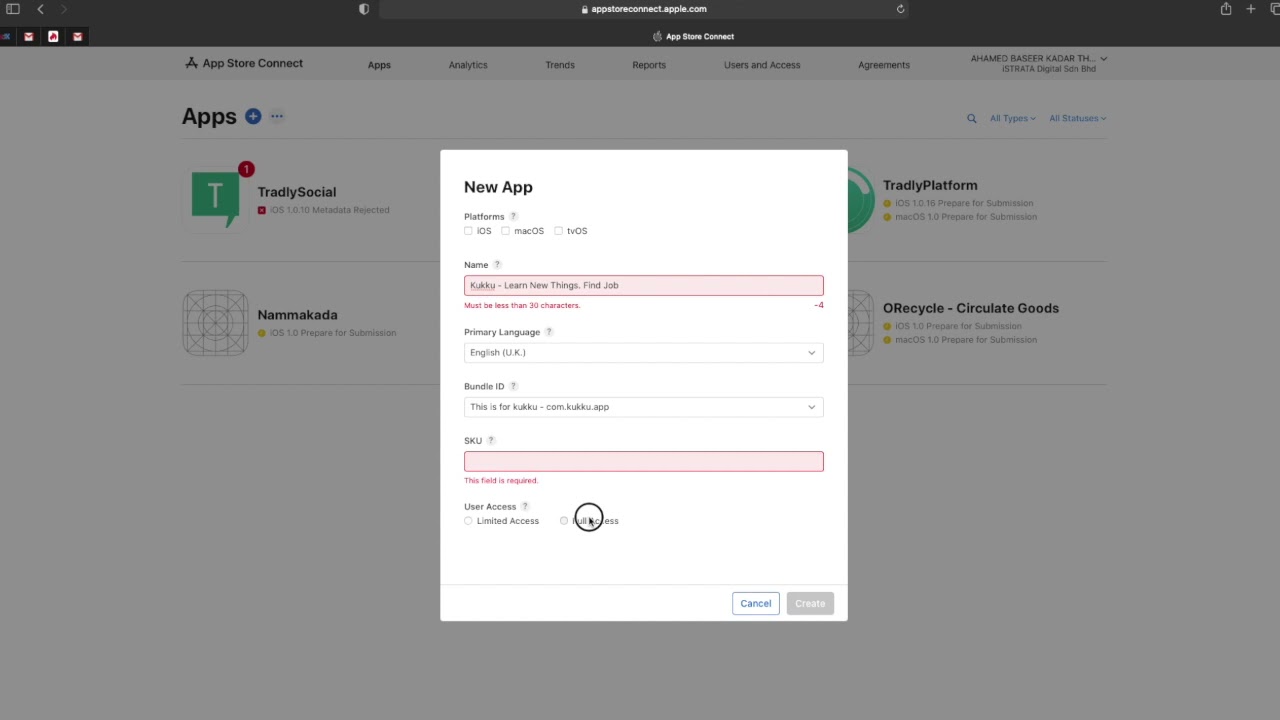This screenshot has width=1280, height=720.
Task: Click the User Access help question mark
Action: tap(525, 506)
